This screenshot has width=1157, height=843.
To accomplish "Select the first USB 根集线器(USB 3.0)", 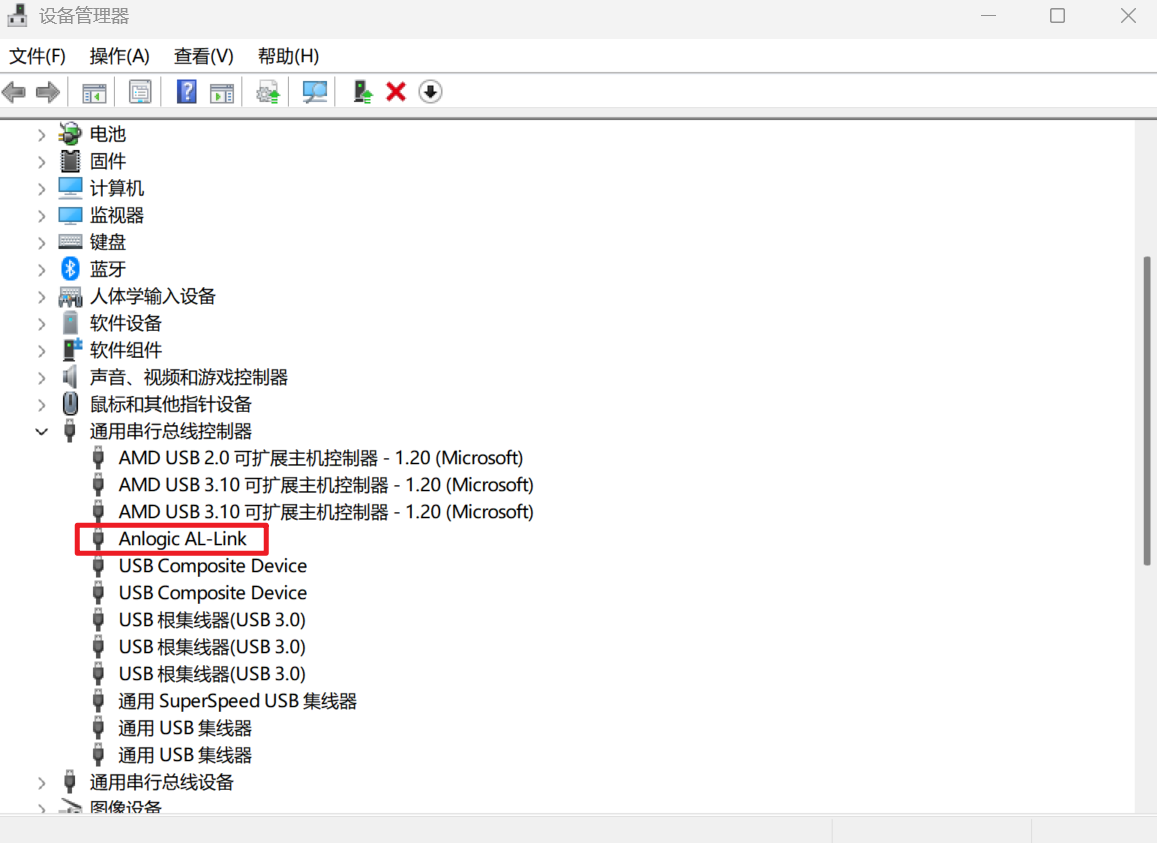I will pyautogui.click(x=212, y=620).
